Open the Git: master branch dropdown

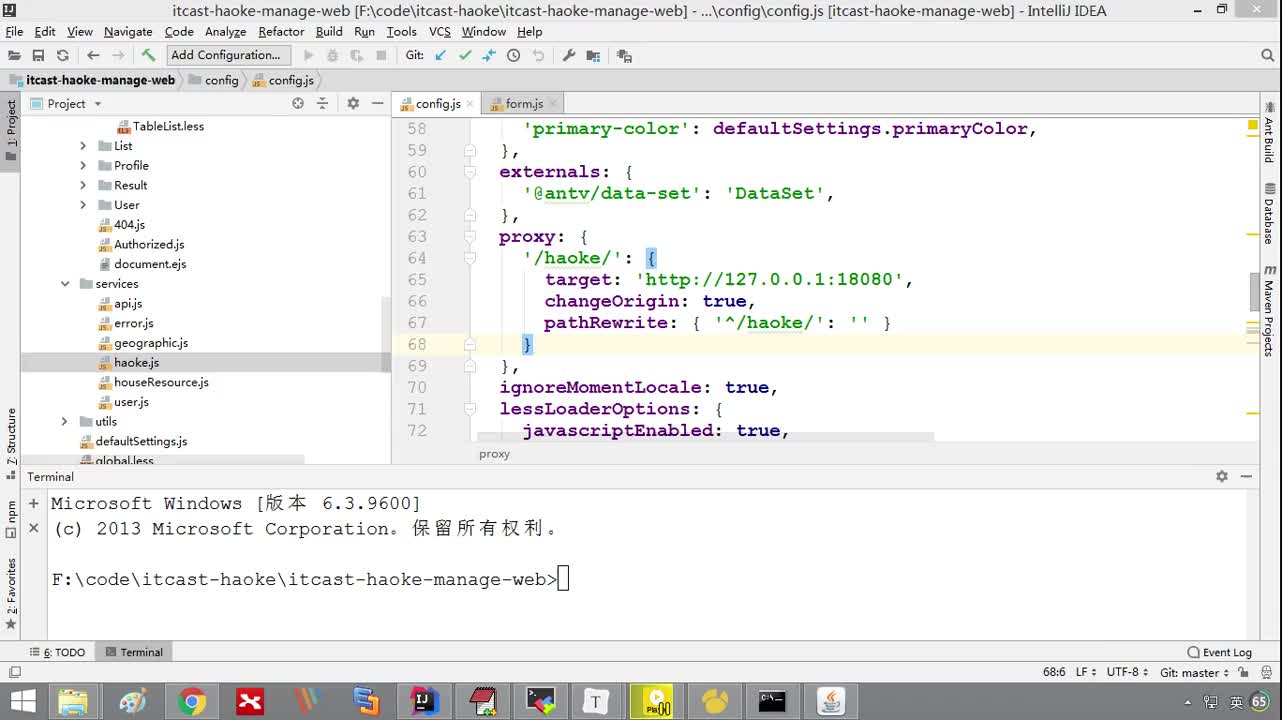(x=1195, y=673)
